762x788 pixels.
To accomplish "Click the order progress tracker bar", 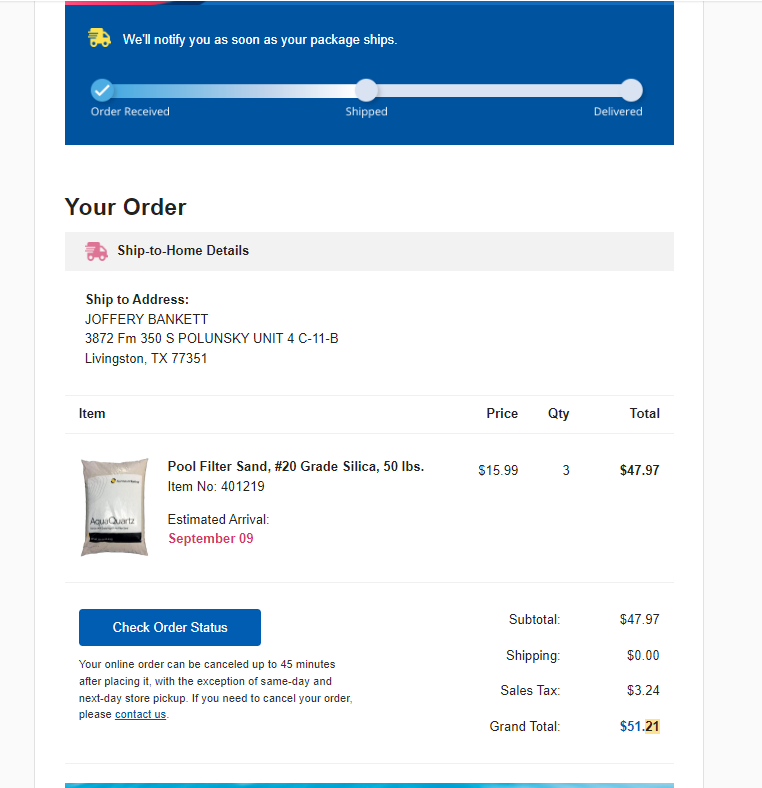I will coord(366,90).
